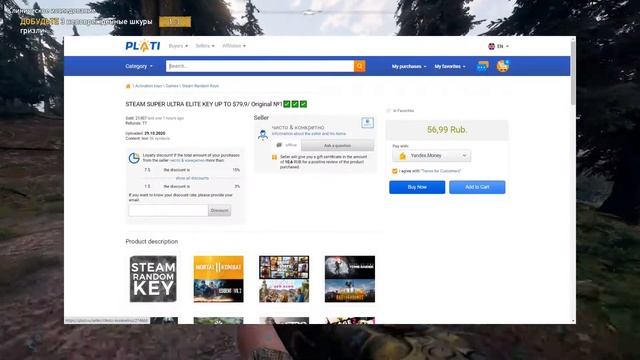
Task: Open seller name чисто & конкретно
Action: 298,127
